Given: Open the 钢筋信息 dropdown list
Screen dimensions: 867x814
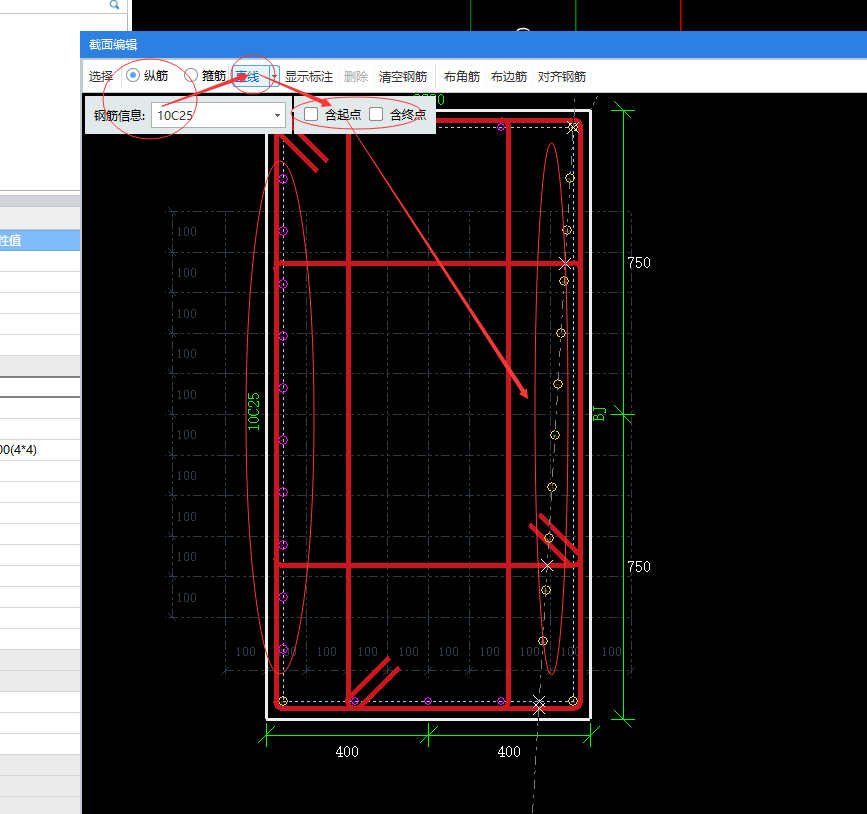Looking at the screenshot, I should pyautogui.click(x=277, y=116).
